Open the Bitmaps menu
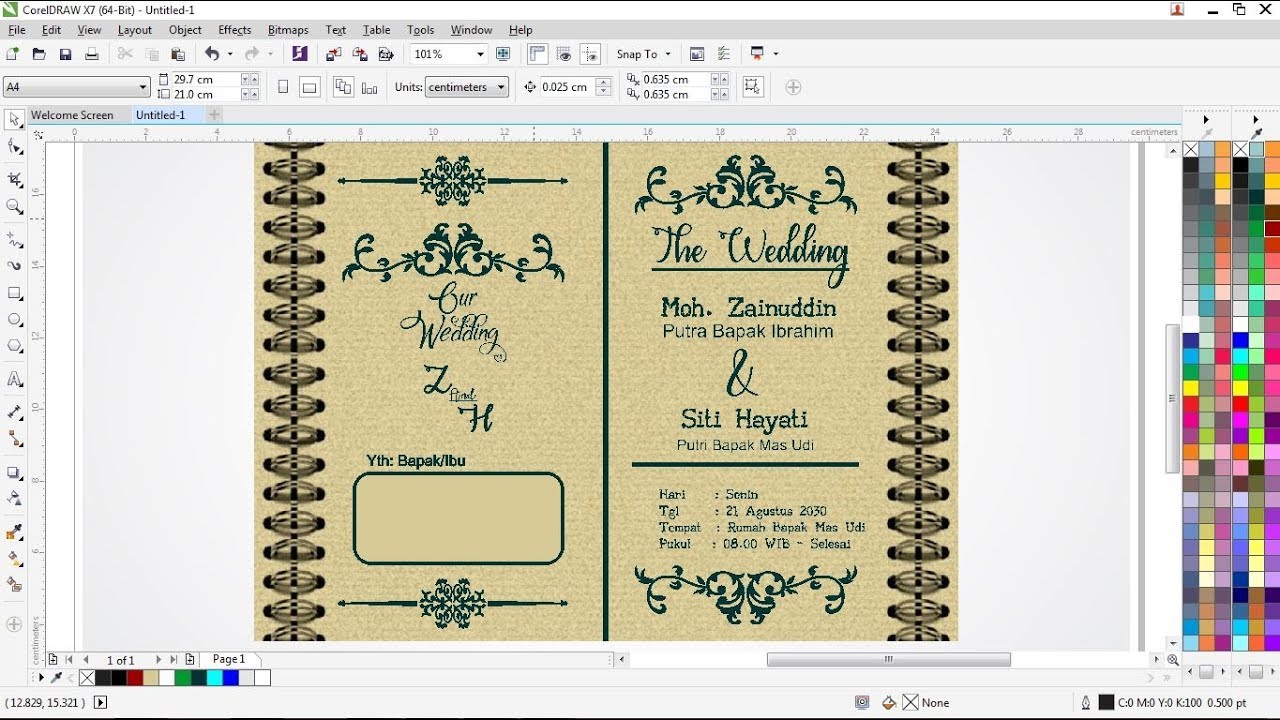Screen dimensions: 1280x720 [x=288, y=30]
